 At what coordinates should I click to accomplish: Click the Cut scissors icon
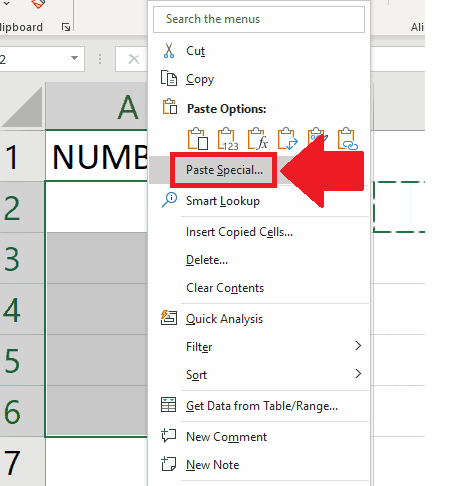click(x=169, y=51)
